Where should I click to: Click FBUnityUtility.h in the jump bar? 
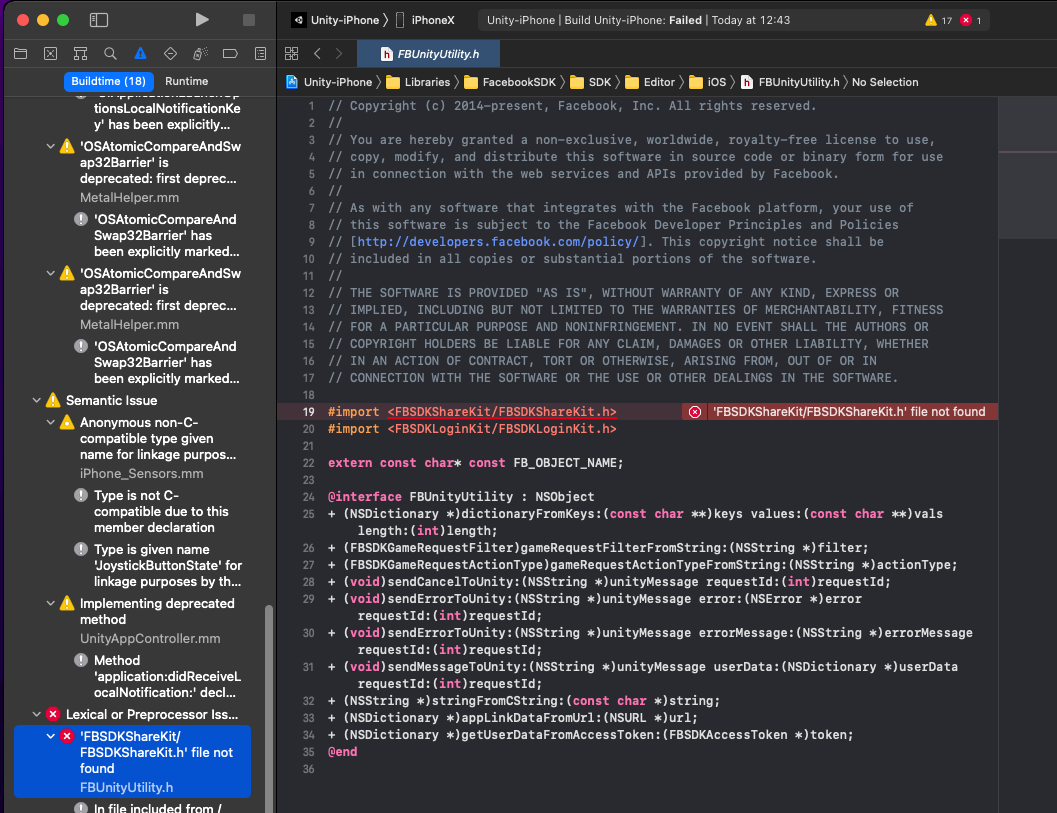point(790,82)
